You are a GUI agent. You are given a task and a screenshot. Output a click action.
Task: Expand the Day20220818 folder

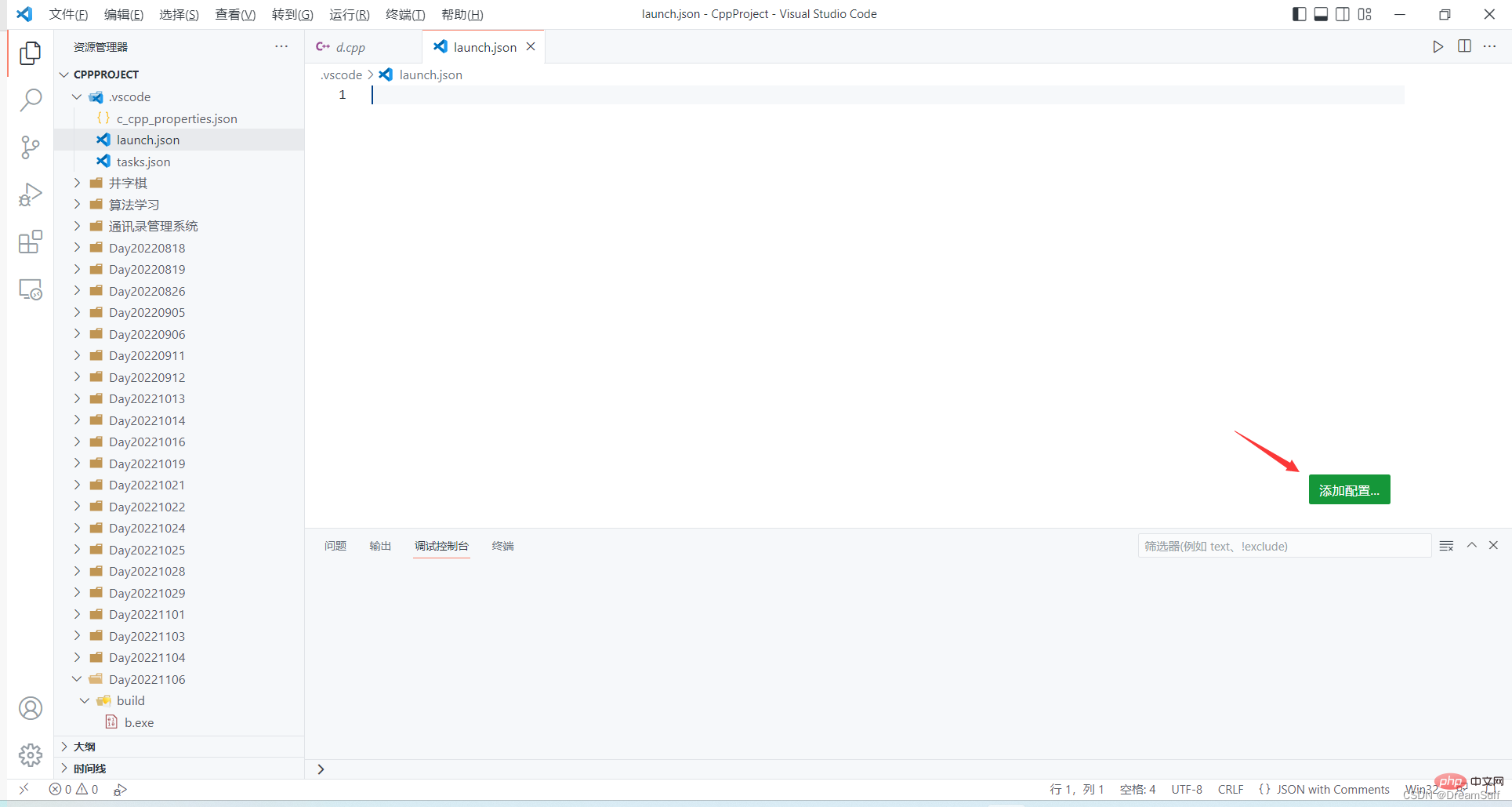[147, 248]
